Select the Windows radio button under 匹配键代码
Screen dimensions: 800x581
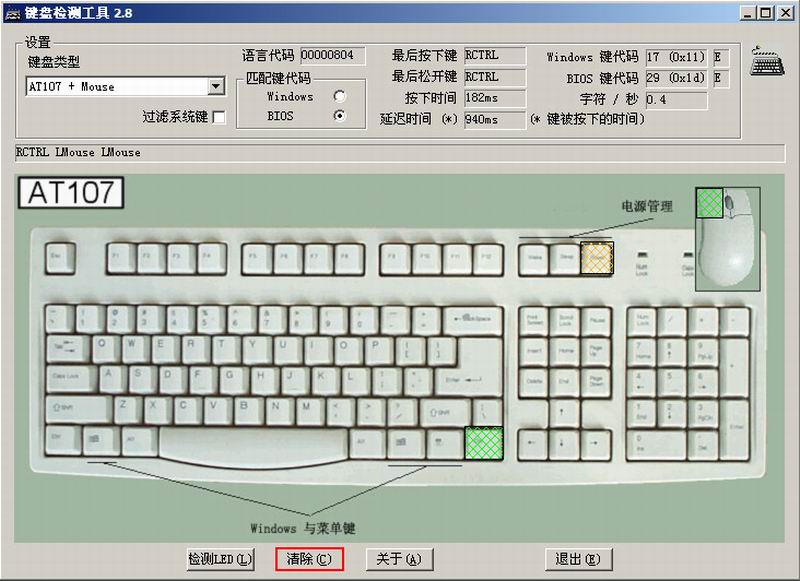pos(340,97)
